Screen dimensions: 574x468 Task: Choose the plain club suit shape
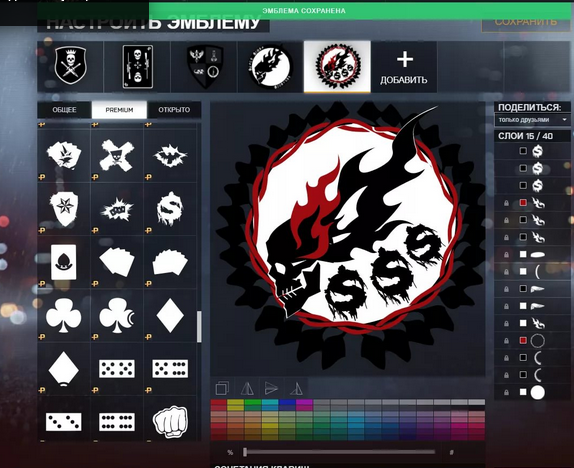[64, 315]
